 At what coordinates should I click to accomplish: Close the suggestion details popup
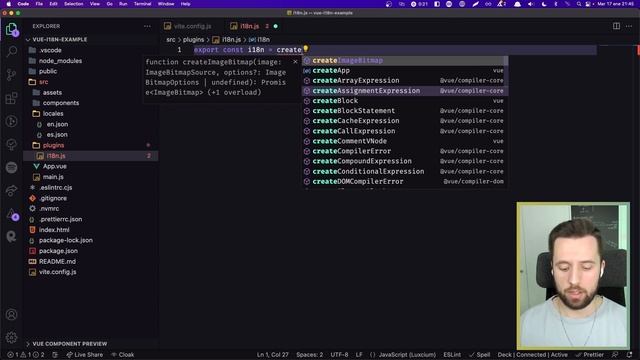[x=295, y=62]
